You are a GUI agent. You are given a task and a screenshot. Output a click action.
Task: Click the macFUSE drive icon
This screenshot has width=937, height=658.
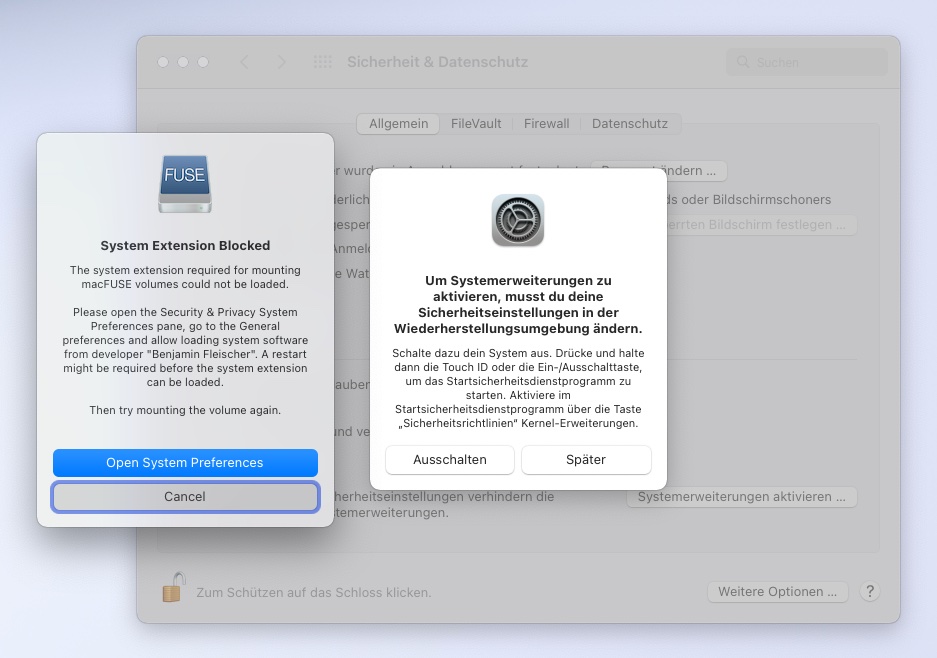coord(185,182)
